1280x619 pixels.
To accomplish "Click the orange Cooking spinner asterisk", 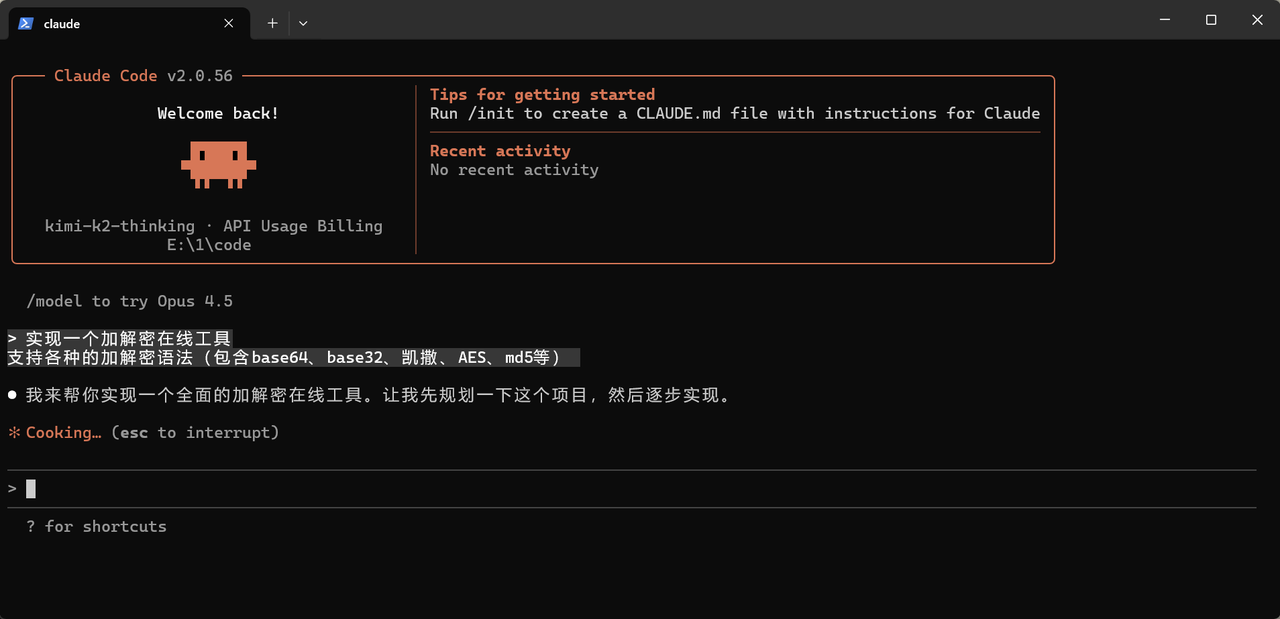I will pyautogui.click(x=14, y=433).
